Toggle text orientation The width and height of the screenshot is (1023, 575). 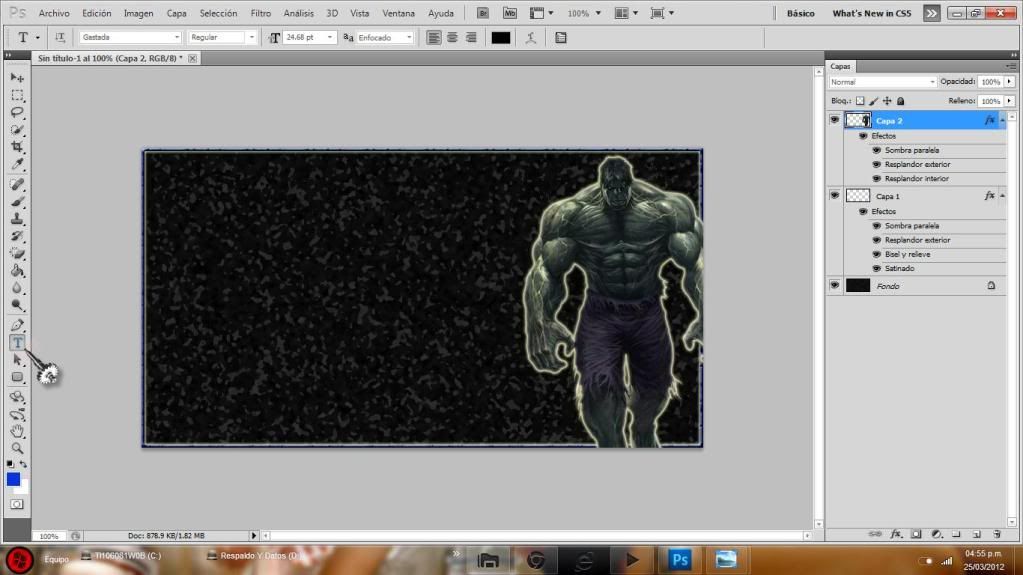pyautogui.click(x=60, y=38)
